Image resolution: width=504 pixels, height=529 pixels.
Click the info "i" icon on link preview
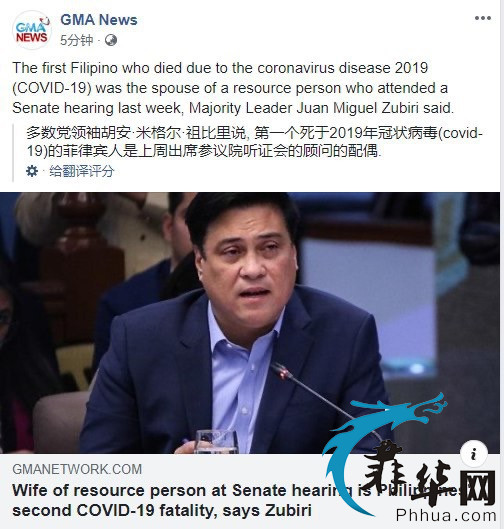(x=474, y=454)
